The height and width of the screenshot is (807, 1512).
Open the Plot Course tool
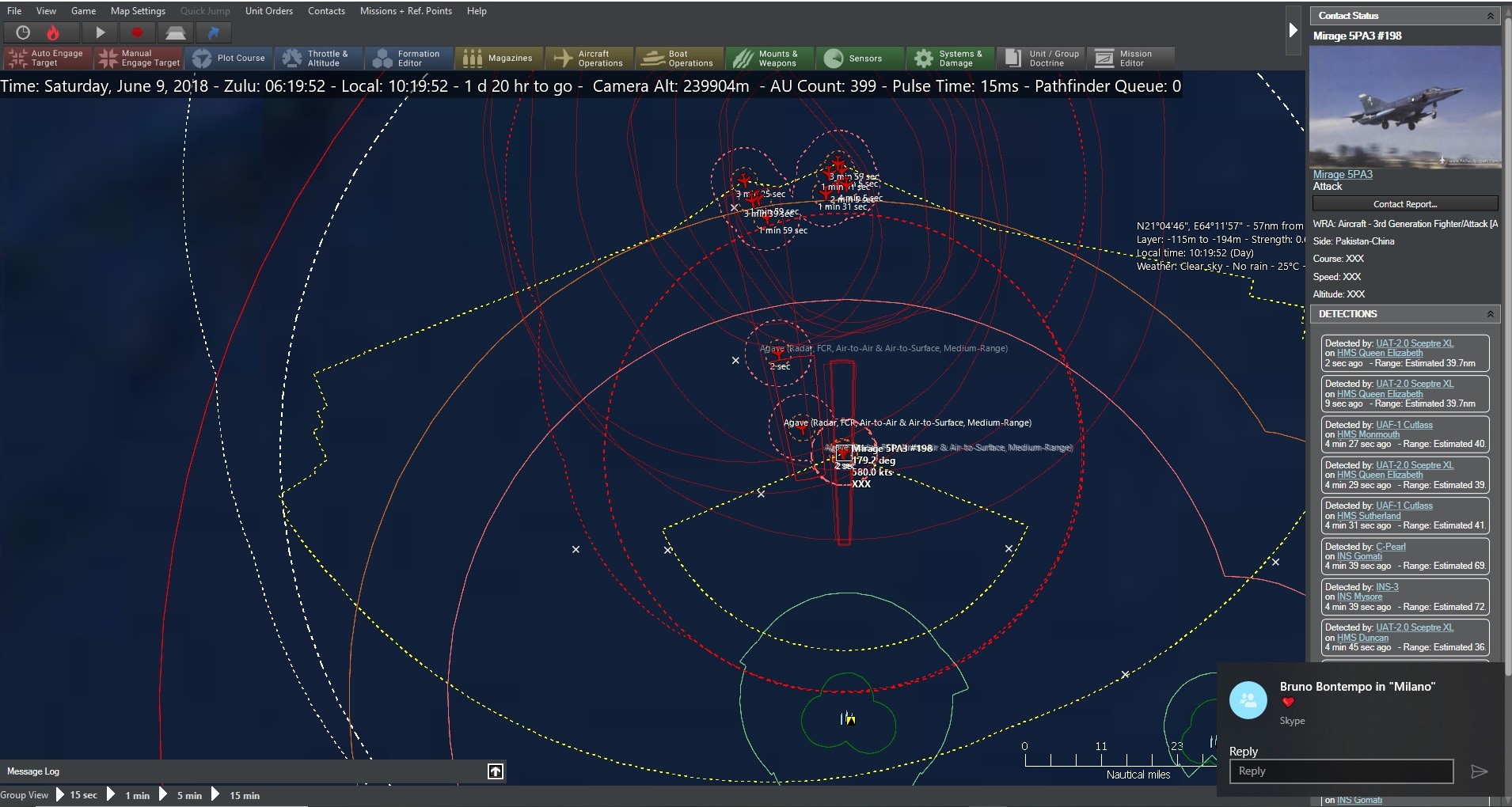[x=229, y=58]
